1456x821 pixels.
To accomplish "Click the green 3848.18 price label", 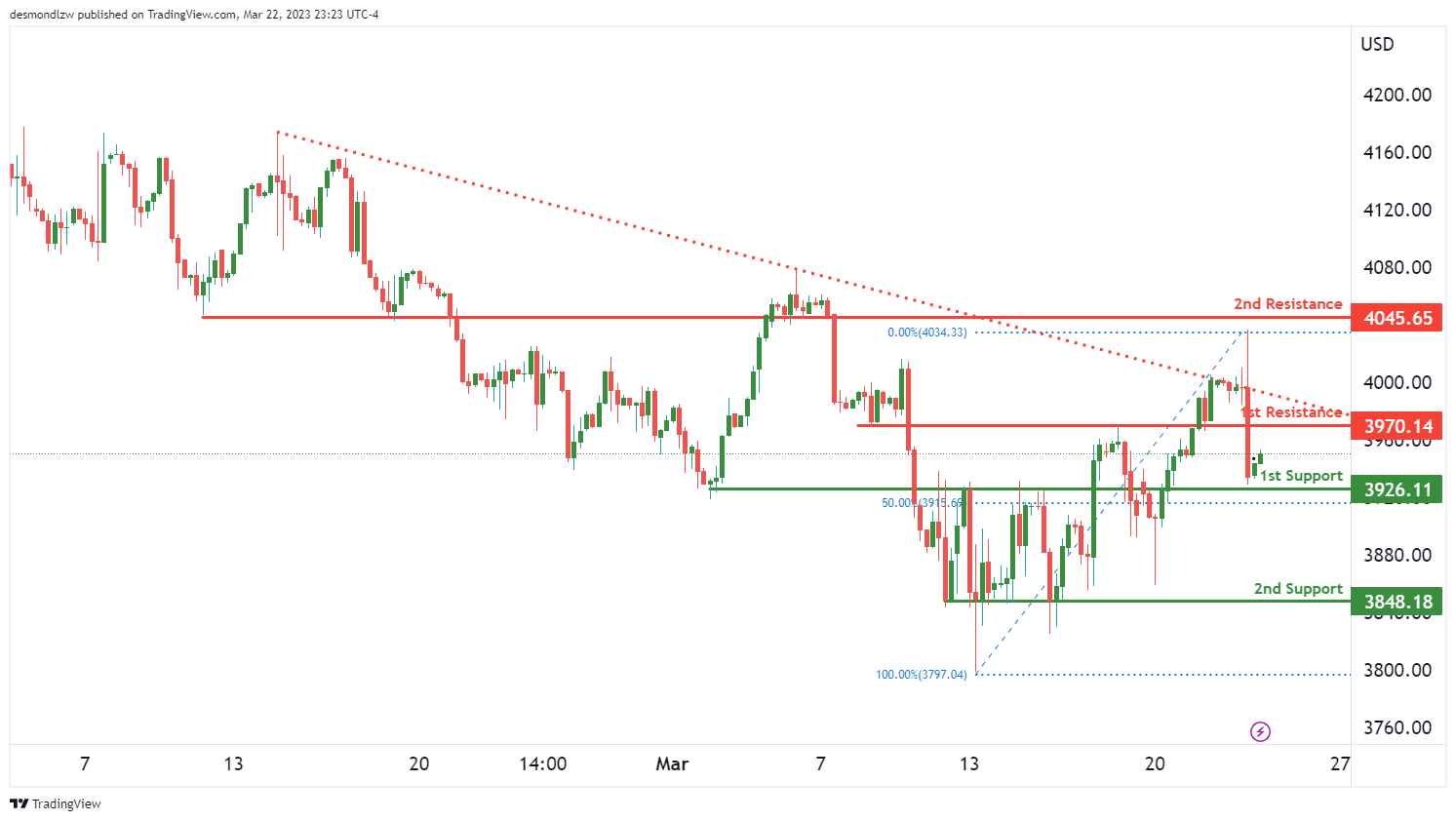I will click(x=1397, y=602).
